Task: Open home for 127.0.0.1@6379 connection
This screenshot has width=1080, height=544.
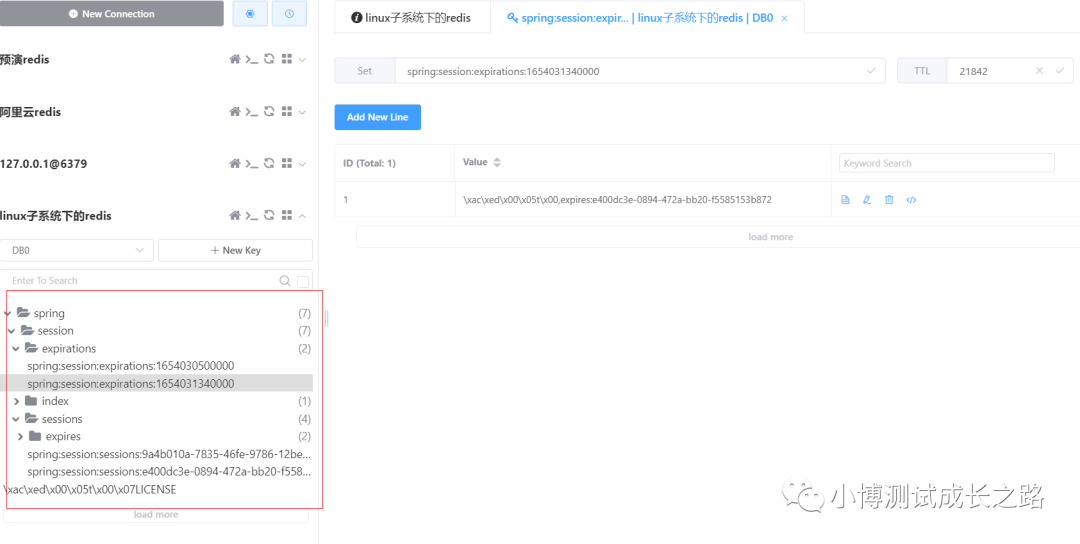Action: pos(235,164)
